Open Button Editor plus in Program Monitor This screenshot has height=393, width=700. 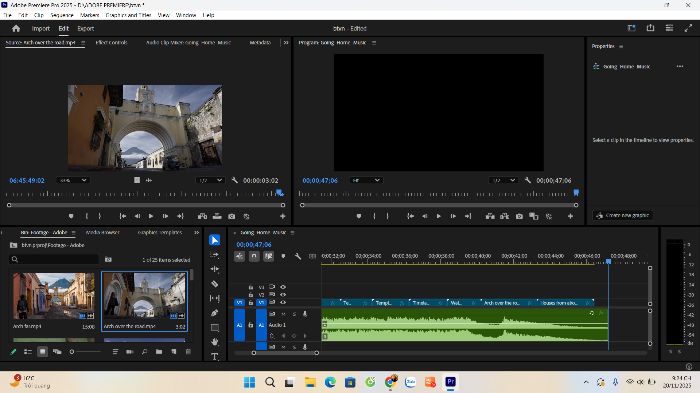coord(570,216)
